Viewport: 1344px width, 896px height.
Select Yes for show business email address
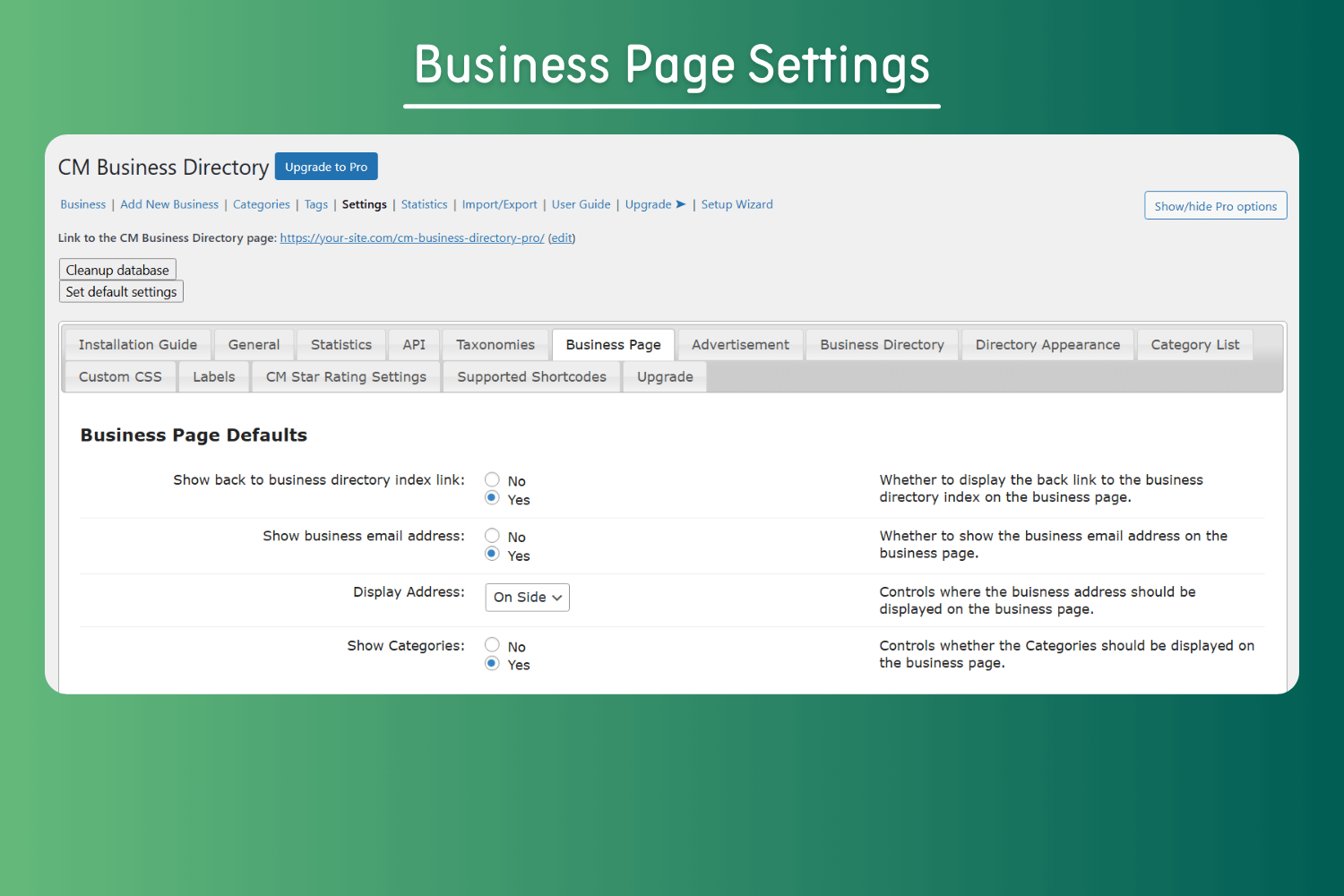coord(492,554)
